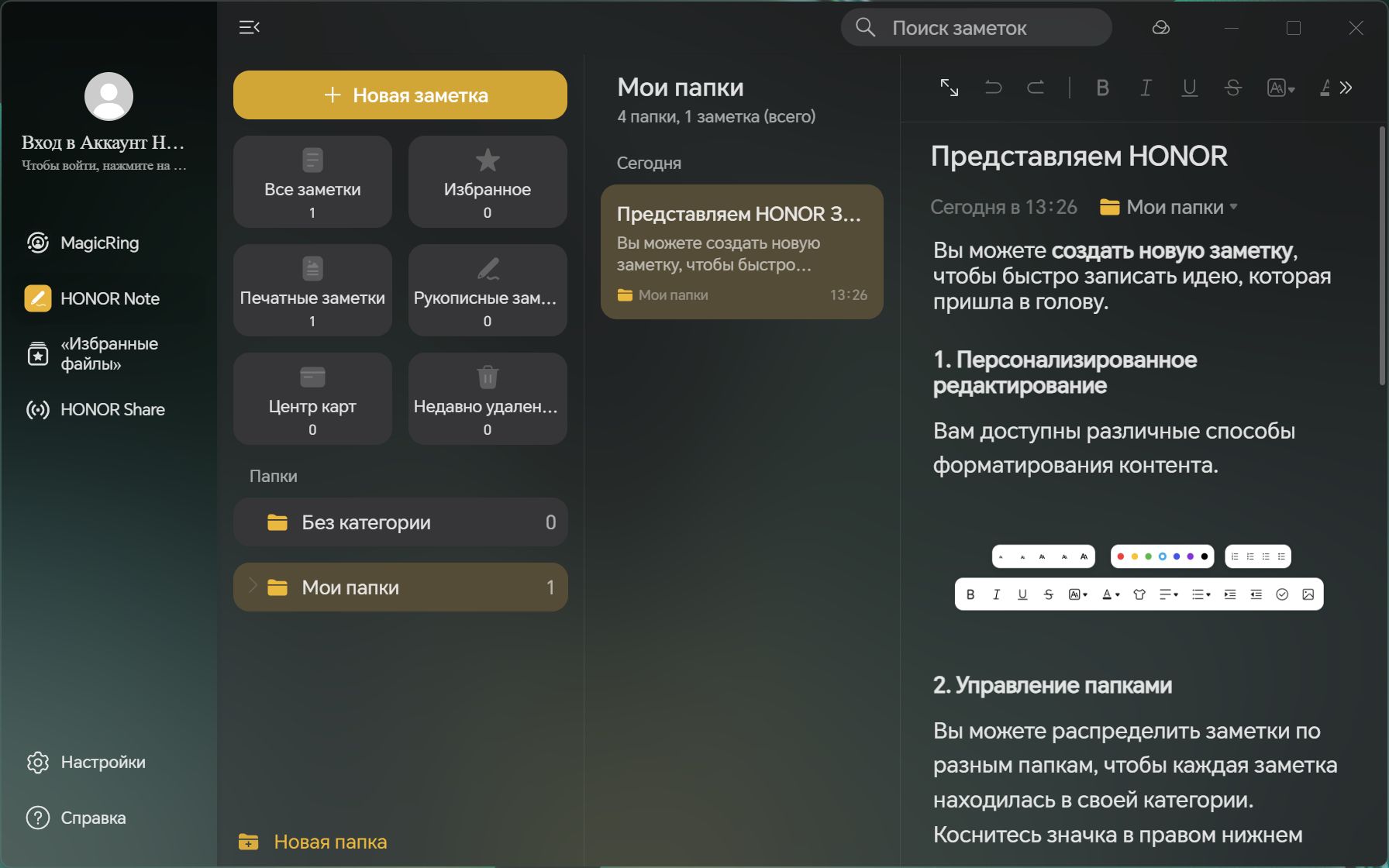Image resolution: width=1389 pixels, height=868 pixels.
Task: Click the text 4 папки, 1 заметка (всего)
Action: (716, 117)
